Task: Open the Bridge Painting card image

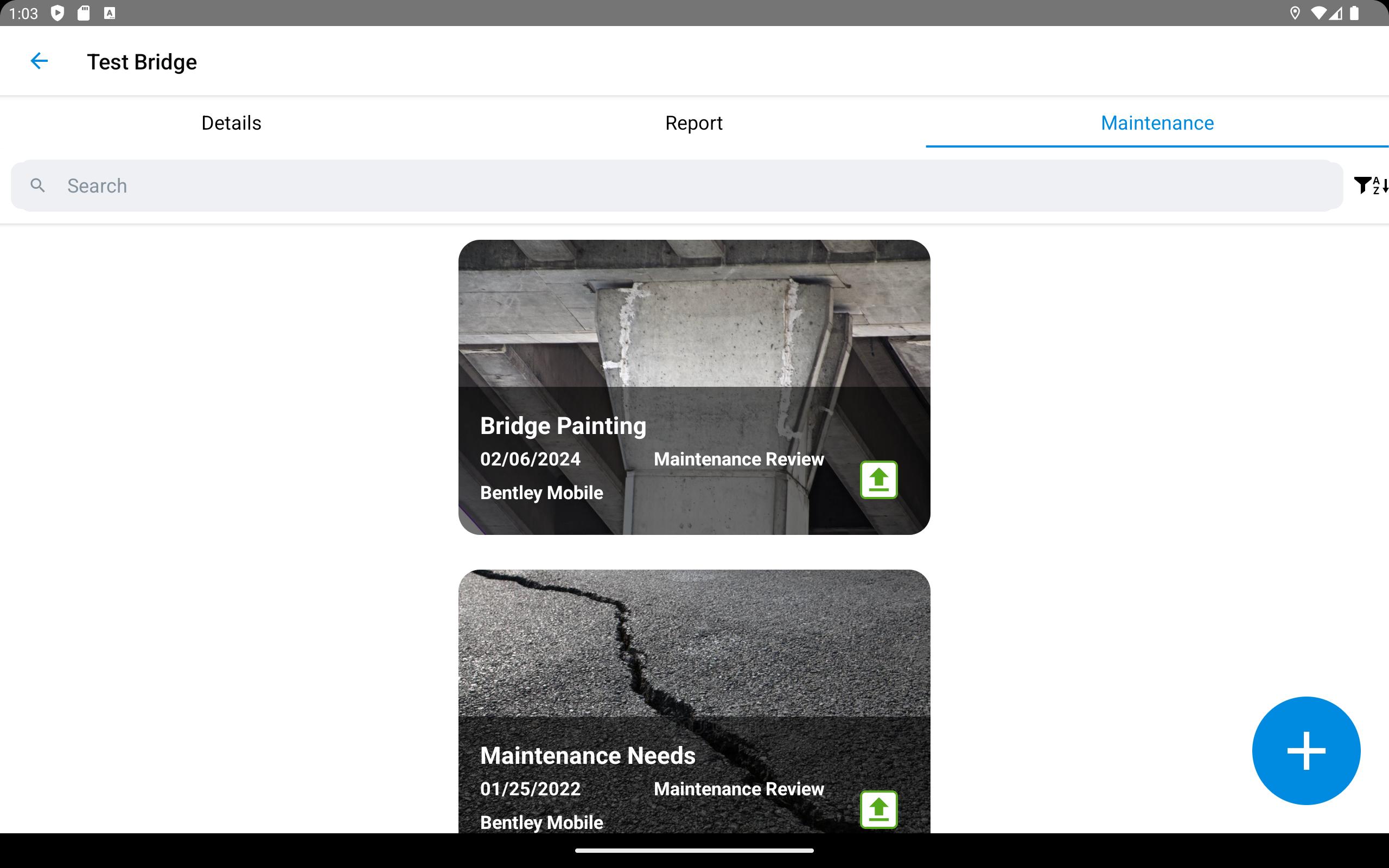Action: click(694, 387)
